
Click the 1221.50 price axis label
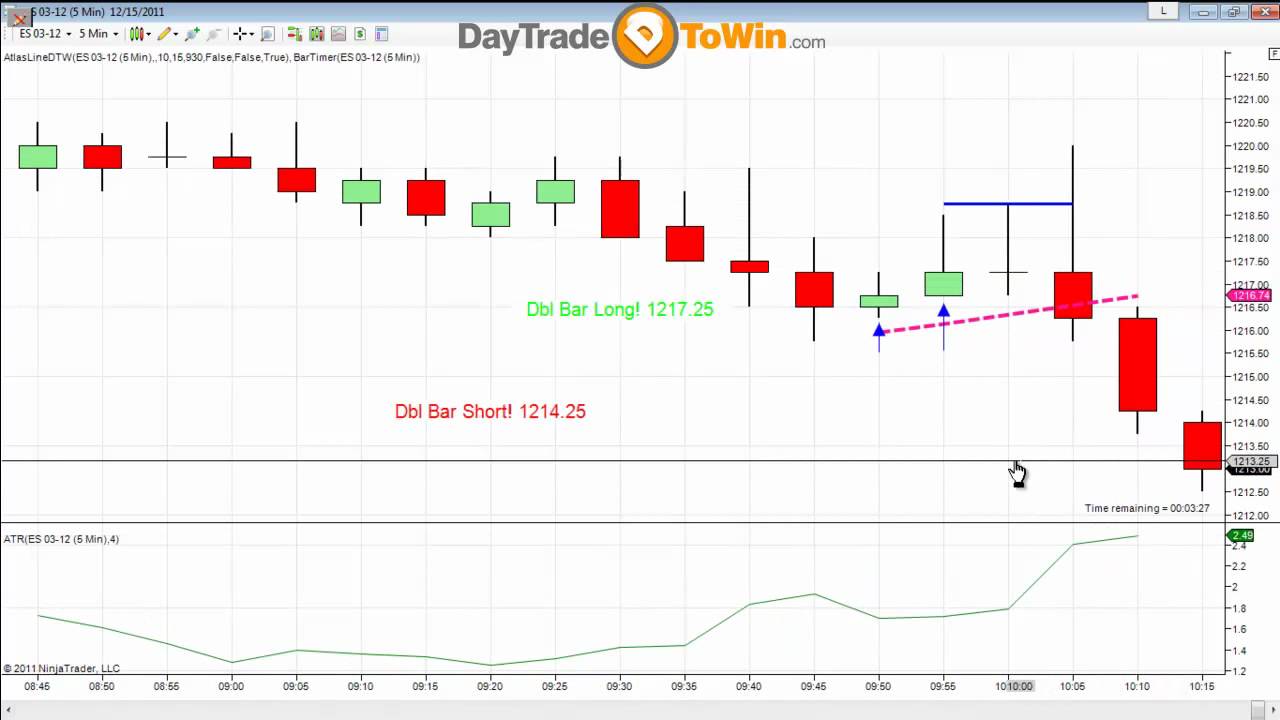tap(1250, 77)
